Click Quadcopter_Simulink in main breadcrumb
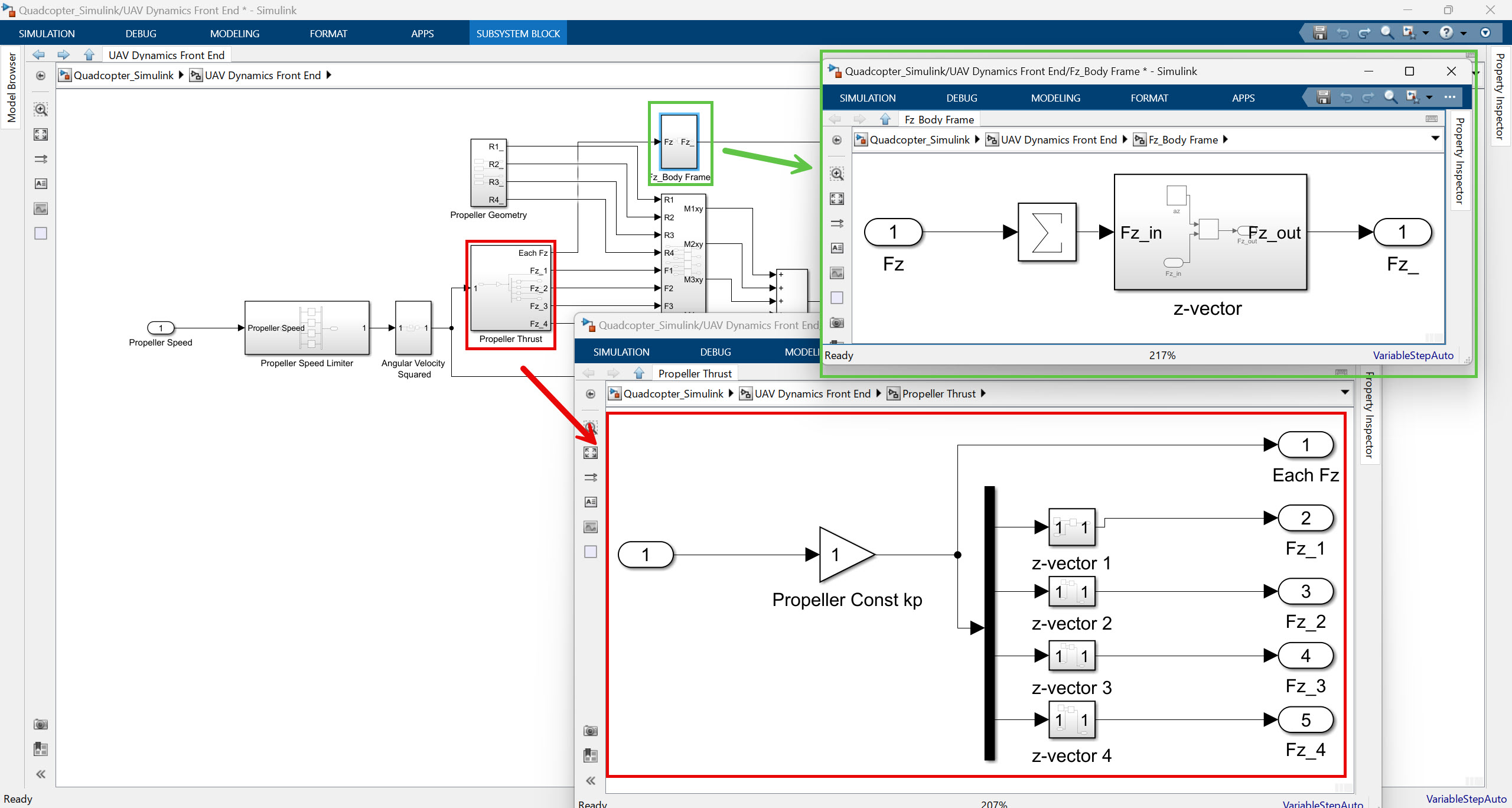Viewport: 1512px width, 808px height. (123, 75)
